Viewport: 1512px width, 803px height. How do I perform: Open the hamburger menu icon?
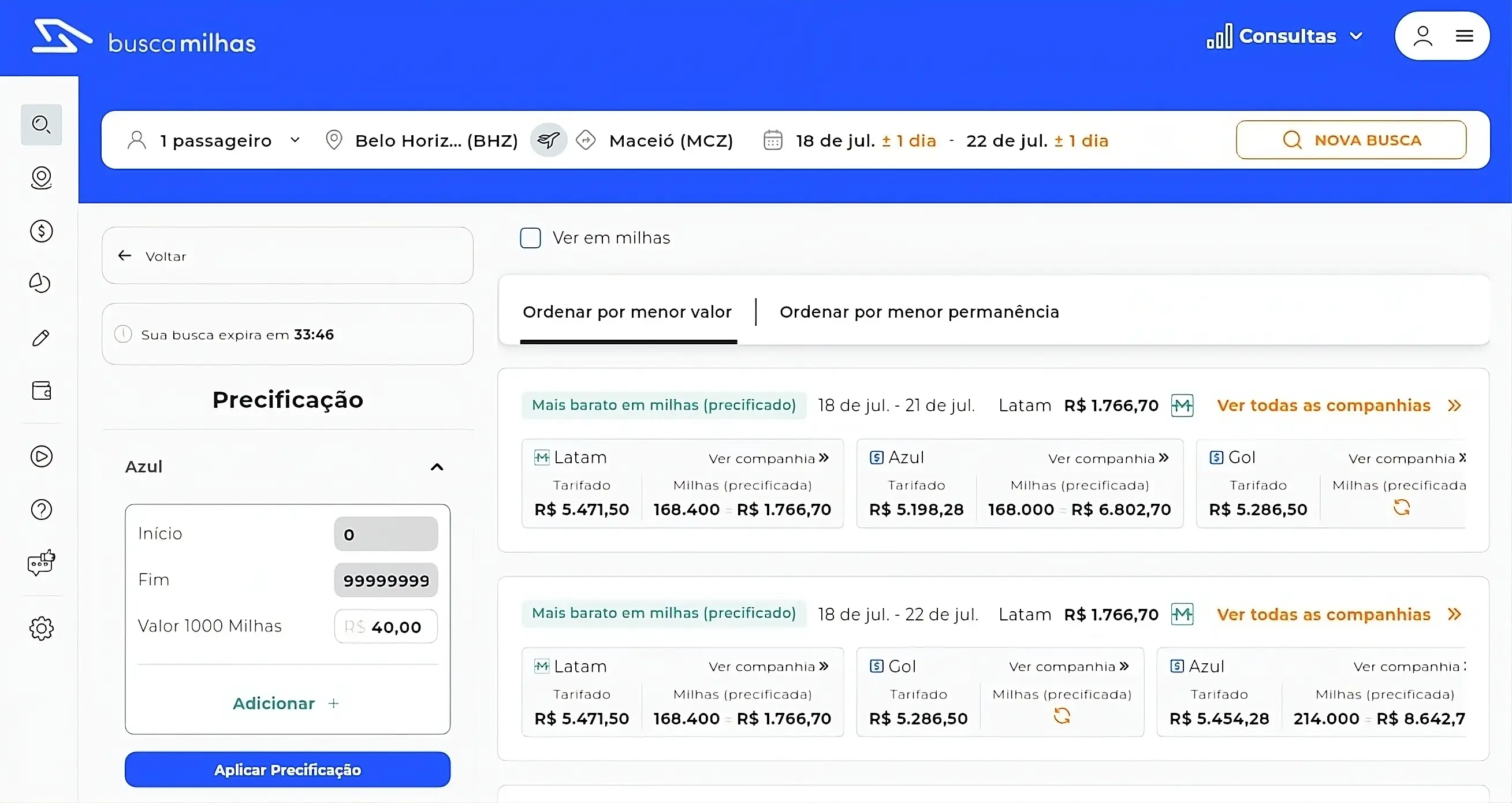click(x=1465, y=36)
